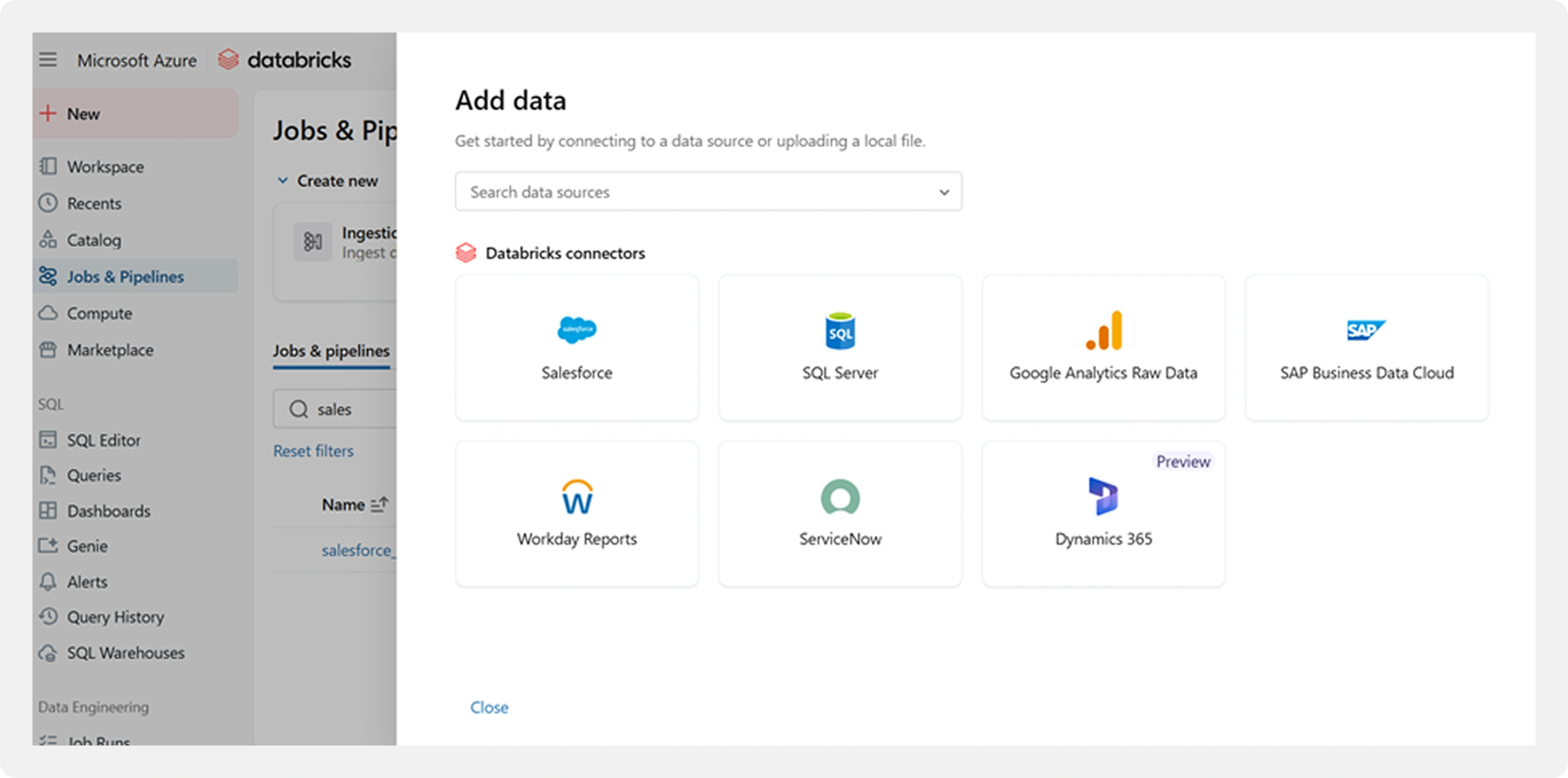
Task: Select the ServiceNow connector
Action: [839, 513]
